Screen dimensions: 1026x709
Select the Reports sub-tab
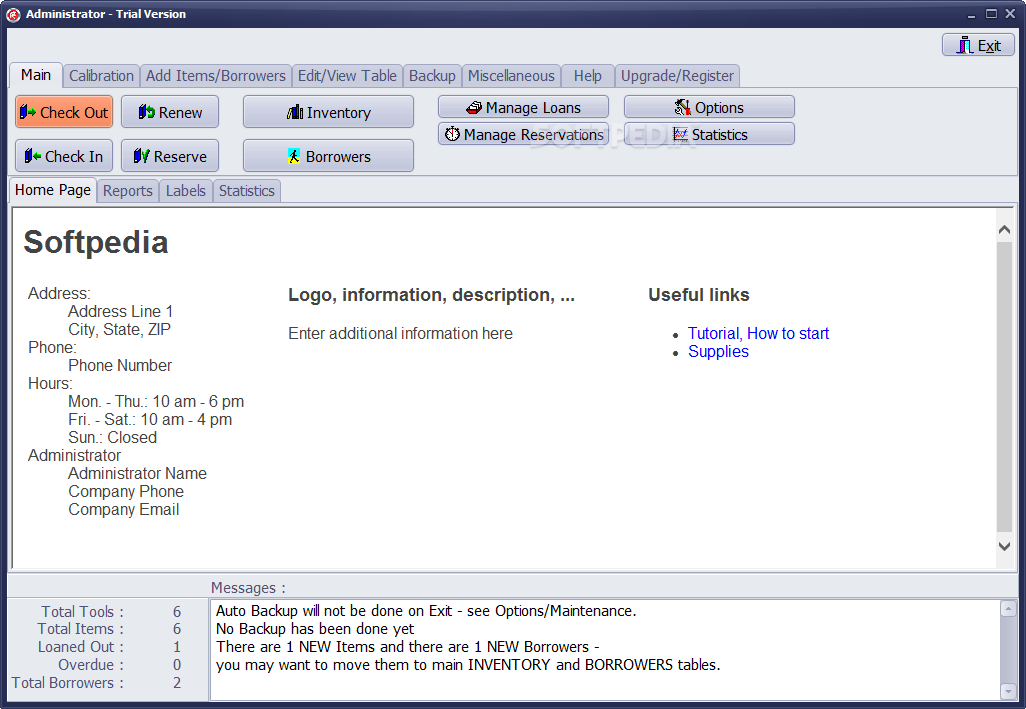[x=128, y=190]
